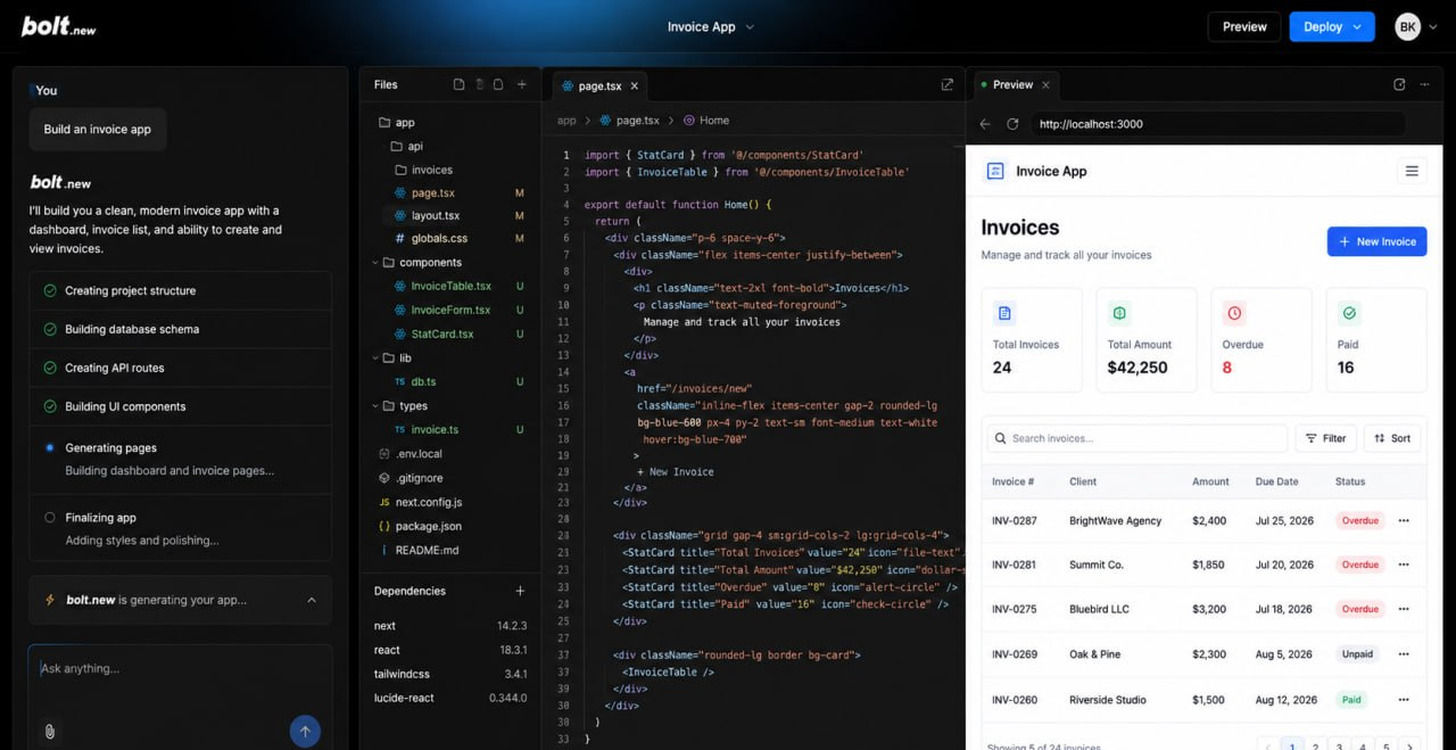
Task: Go to page 2 of invoices
Action: [1316, 746]
